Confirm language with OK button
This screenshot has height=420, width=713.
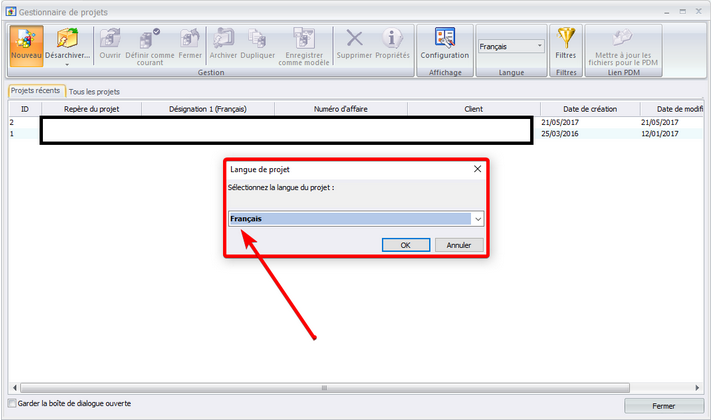pyautogui.click(x=406, y=245)
